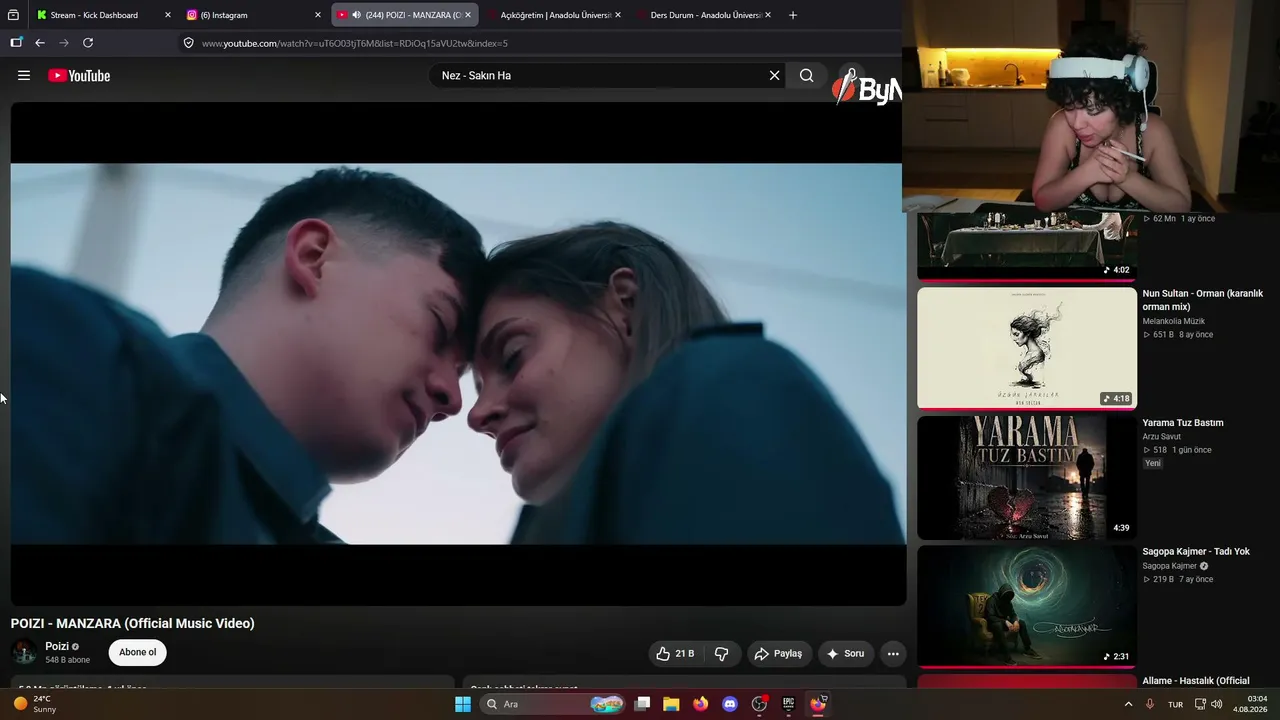
Task: Open the Poizi channel avatar
Action: click(24, 653)
